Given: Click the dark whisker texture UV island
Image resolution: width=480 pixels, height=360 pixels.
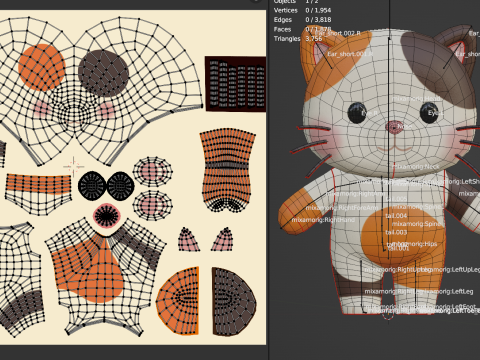Looking at the screenshot, I should 235,84.
